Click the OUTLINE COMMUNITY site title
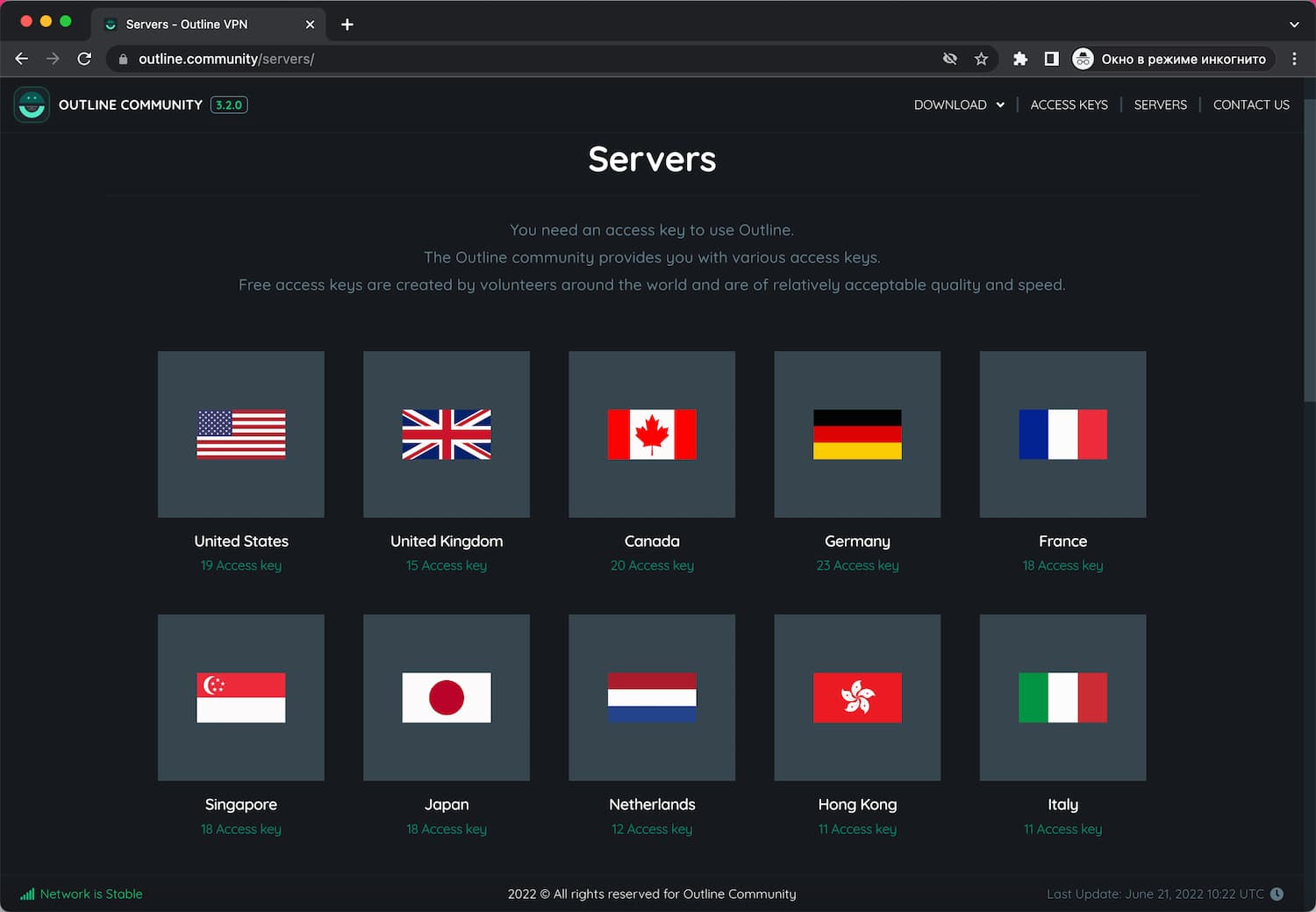 point(131,104)
